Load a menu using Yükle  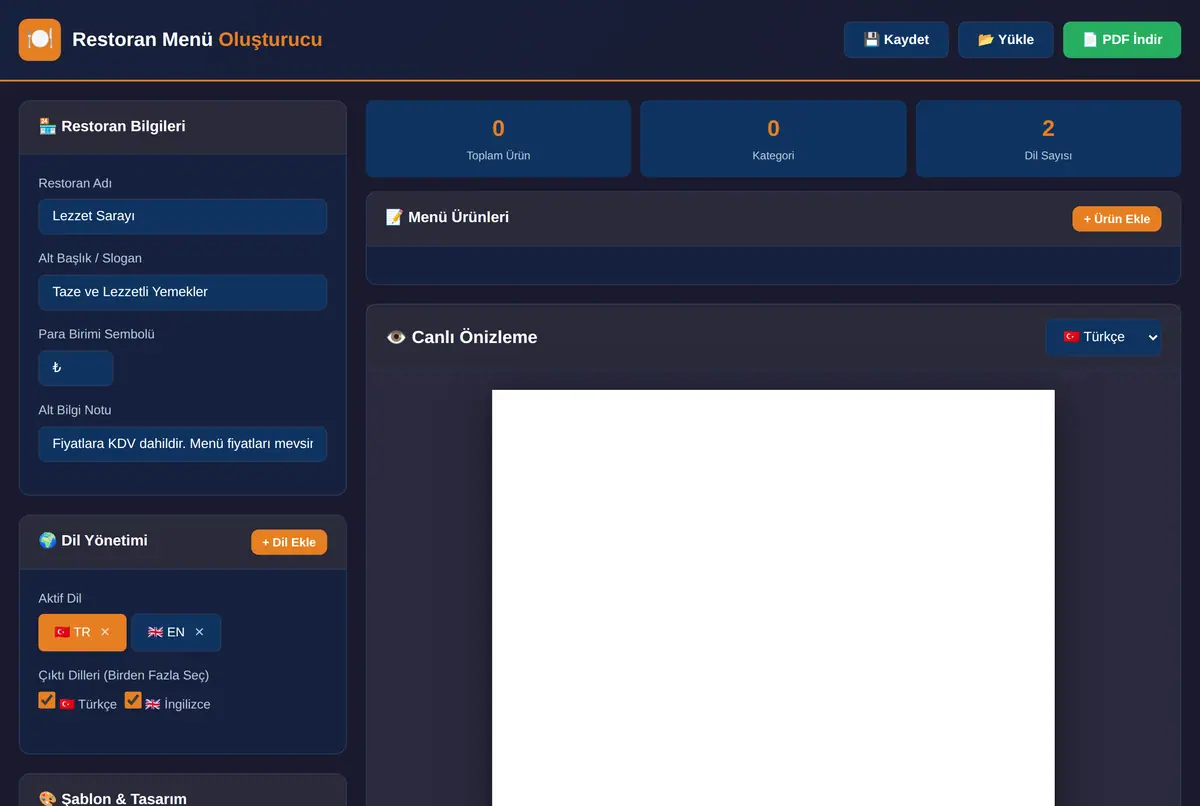1005,40
